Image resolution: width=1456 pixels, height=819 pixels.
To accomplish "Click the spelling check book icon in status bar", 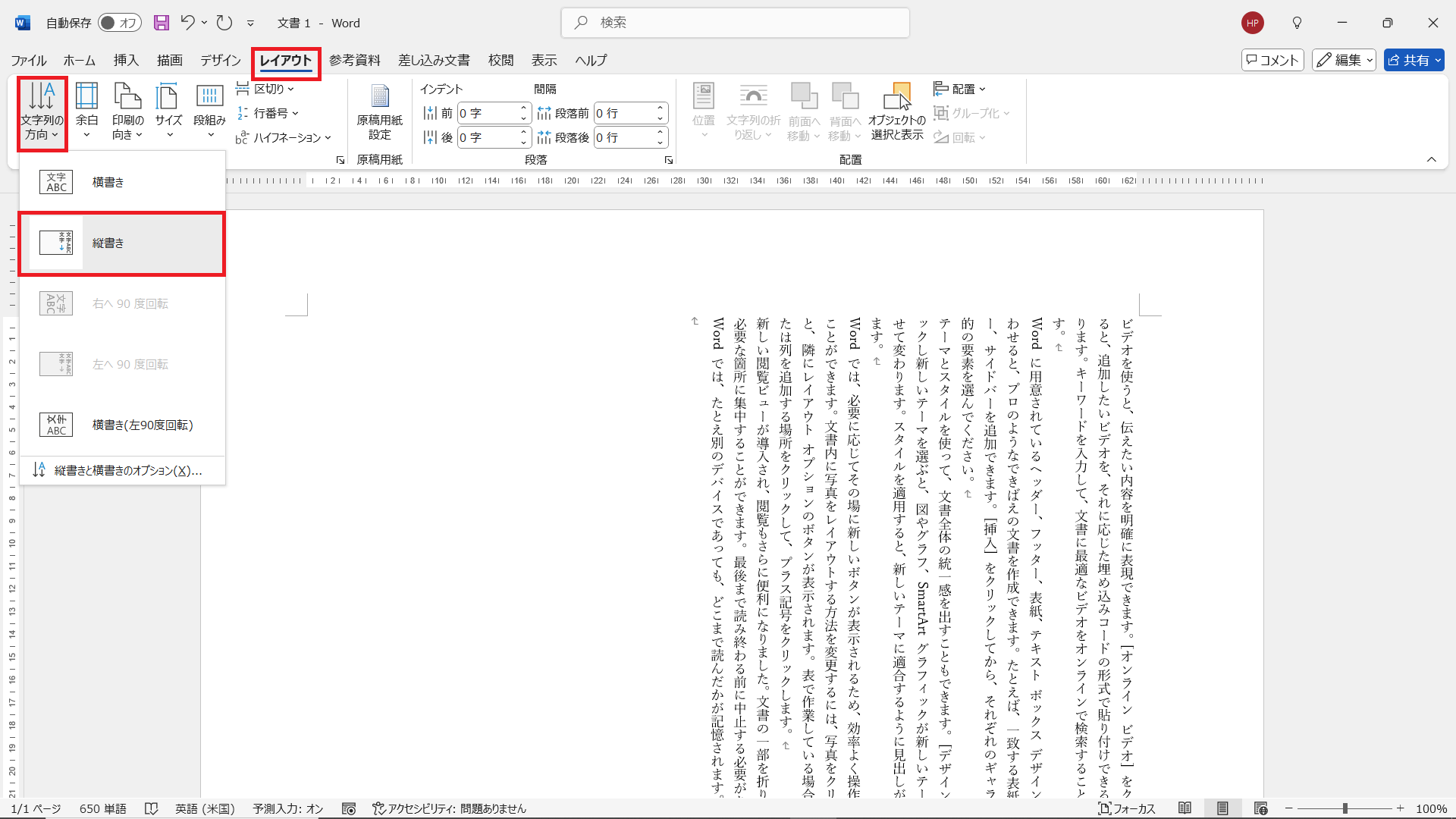I will [x=151, y=808].
